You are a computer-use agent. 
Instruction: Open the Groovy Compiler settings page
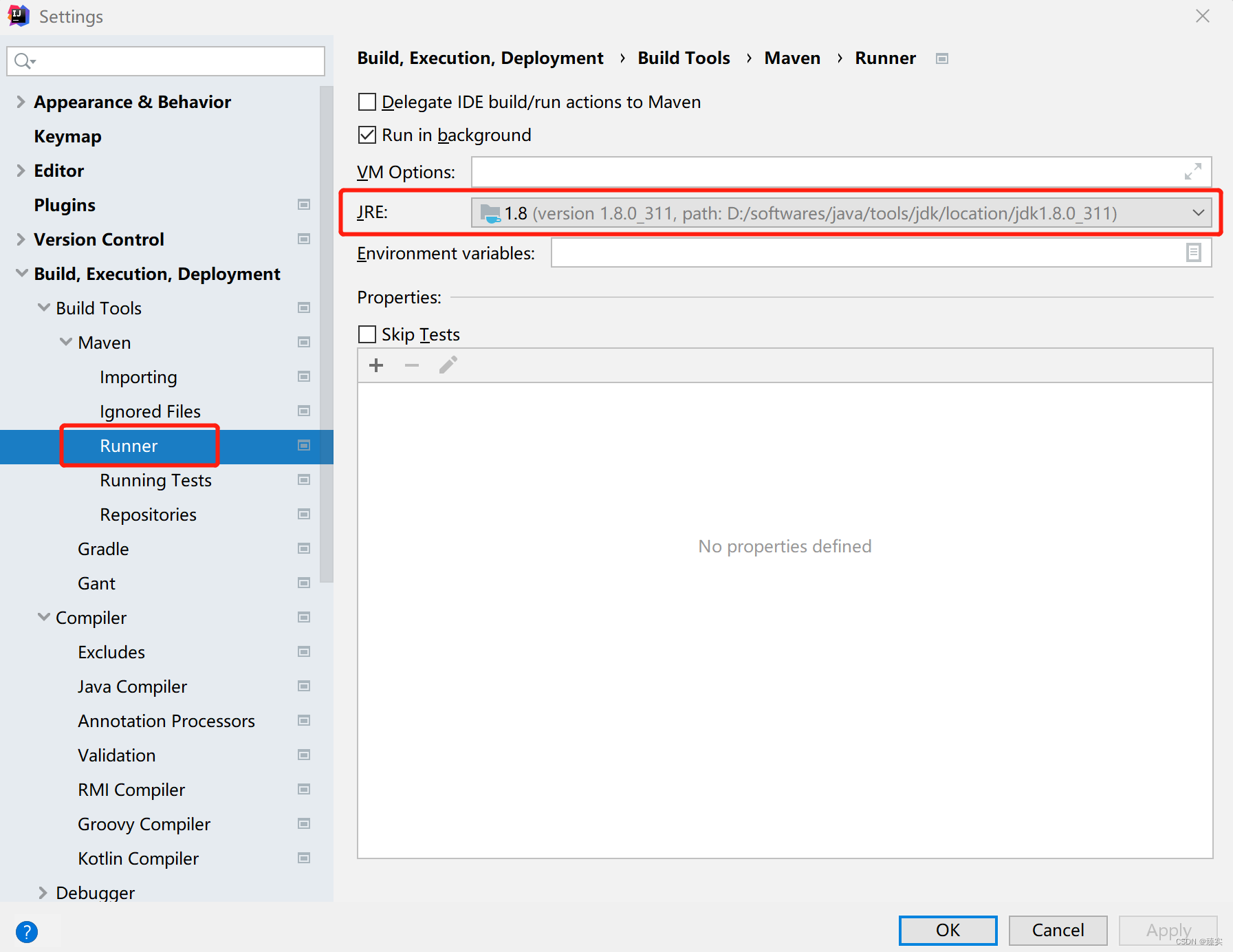coord(144,824)
